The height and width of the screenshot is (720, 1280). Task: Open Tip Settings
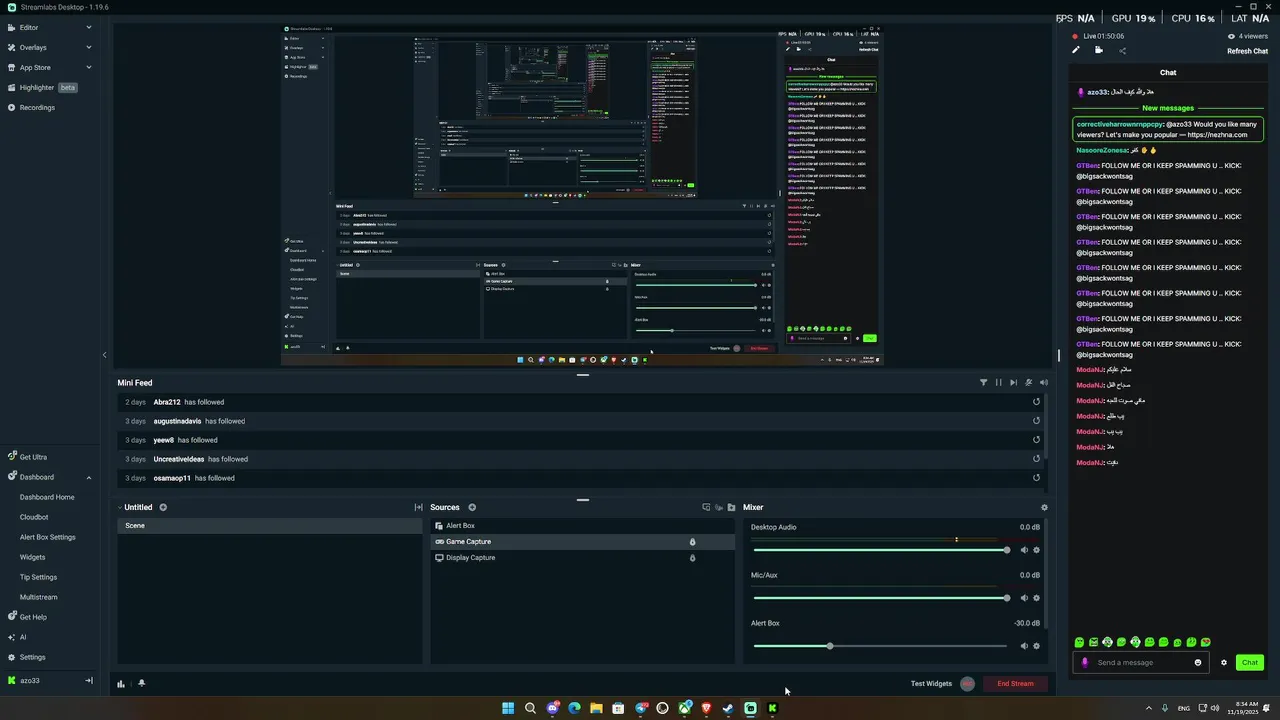(38, 577)
